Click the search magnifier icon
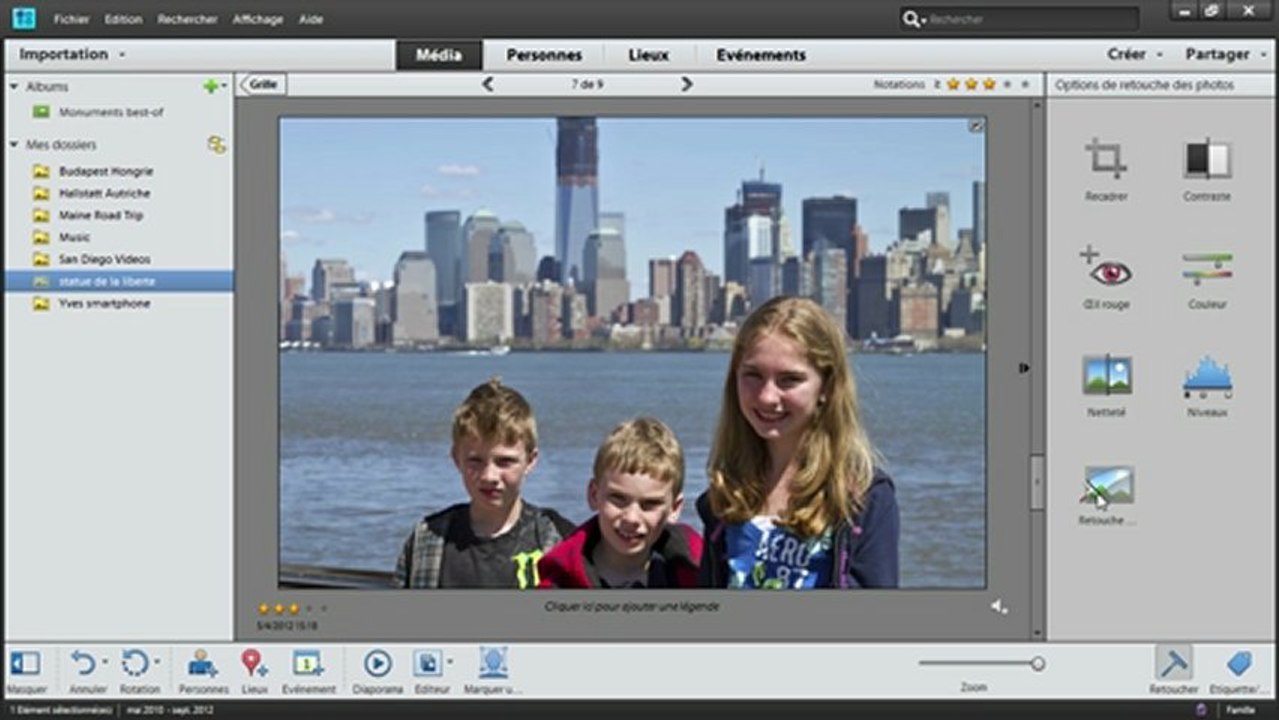This screenshot has width=1279, height=720. tap(911, 19)
